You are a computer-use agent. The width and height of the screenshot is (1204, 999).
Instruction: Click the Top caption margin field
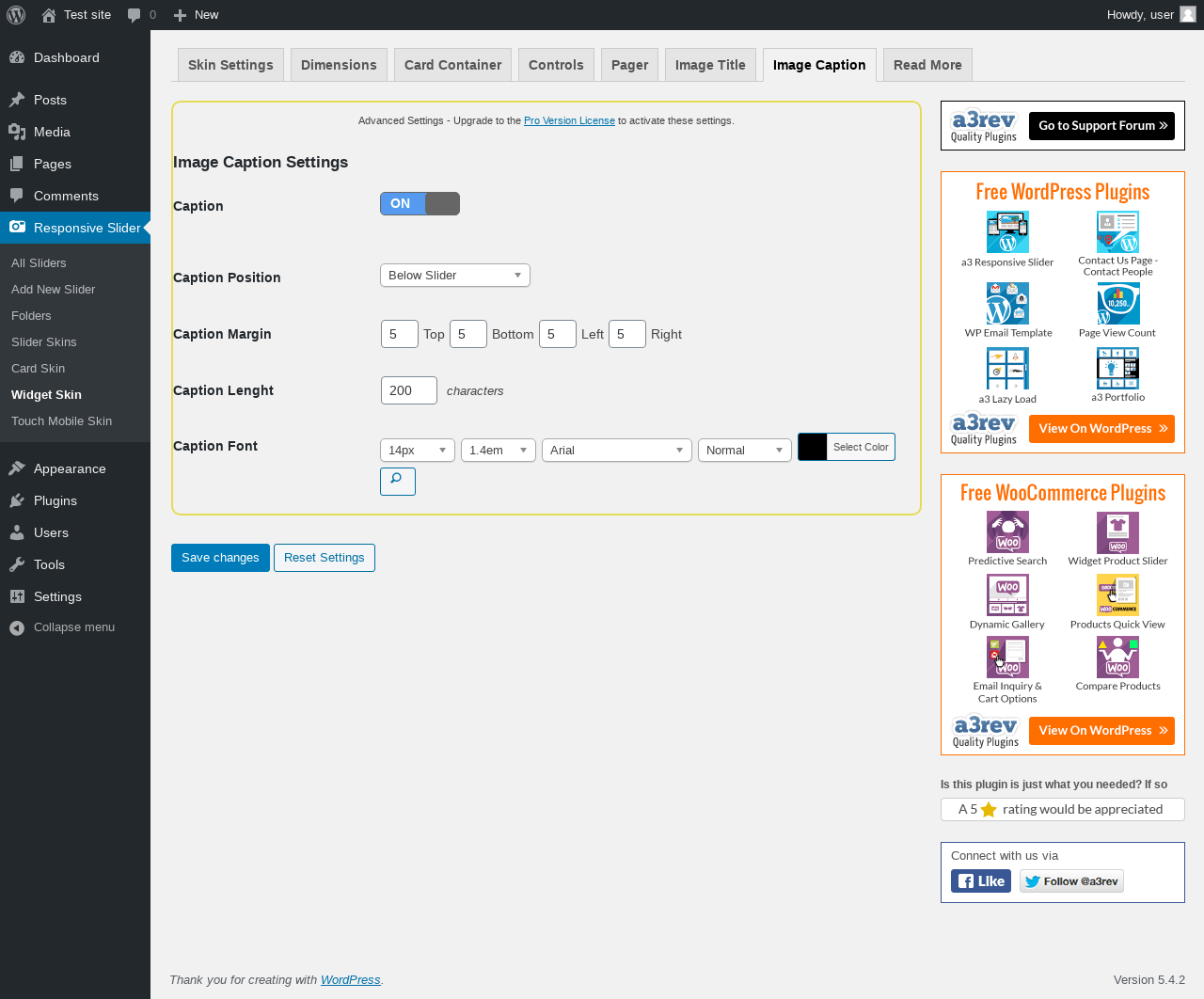pyautogui.click(x=400, y=334)
